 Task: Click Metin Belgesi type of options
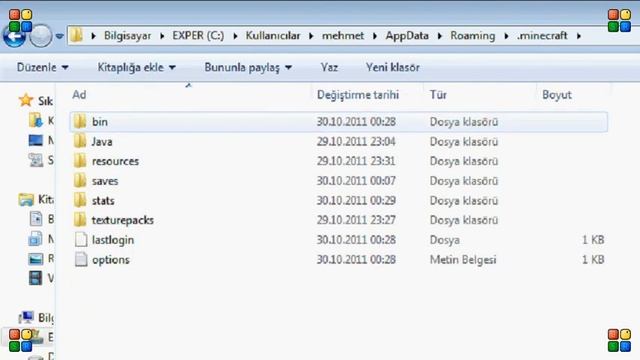pyautogui.click(x=463, y=260)
